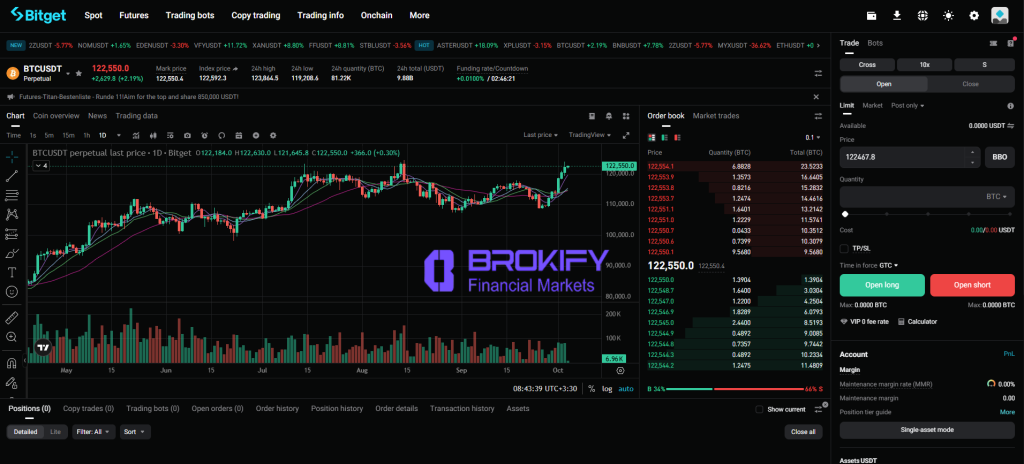Enable the TP/SL checkbox
This screenshot has width=1024, height=464.
pyautogui.click(x=845, y=247)
